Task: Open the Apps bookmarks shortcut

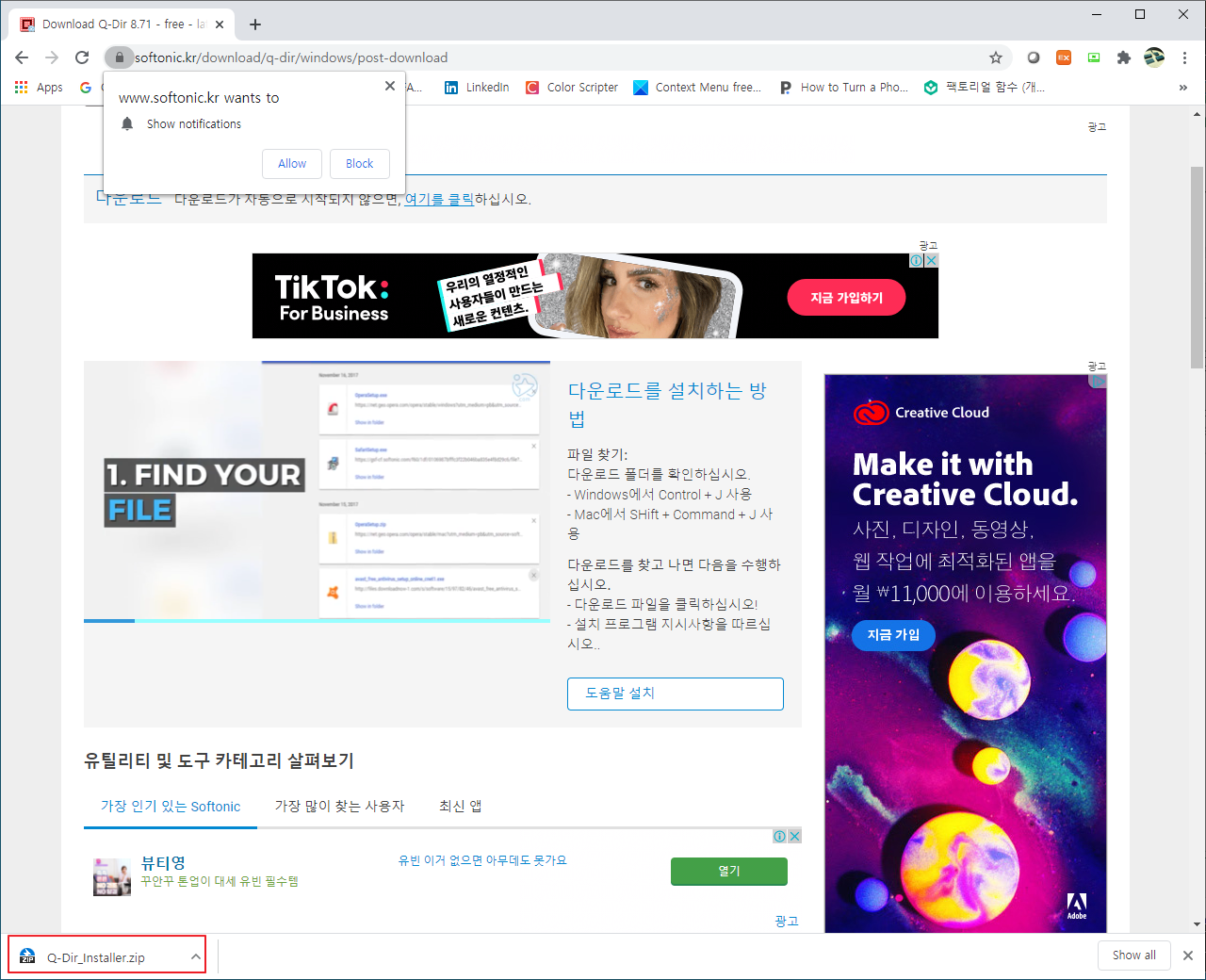Action: tap(39, 87)
